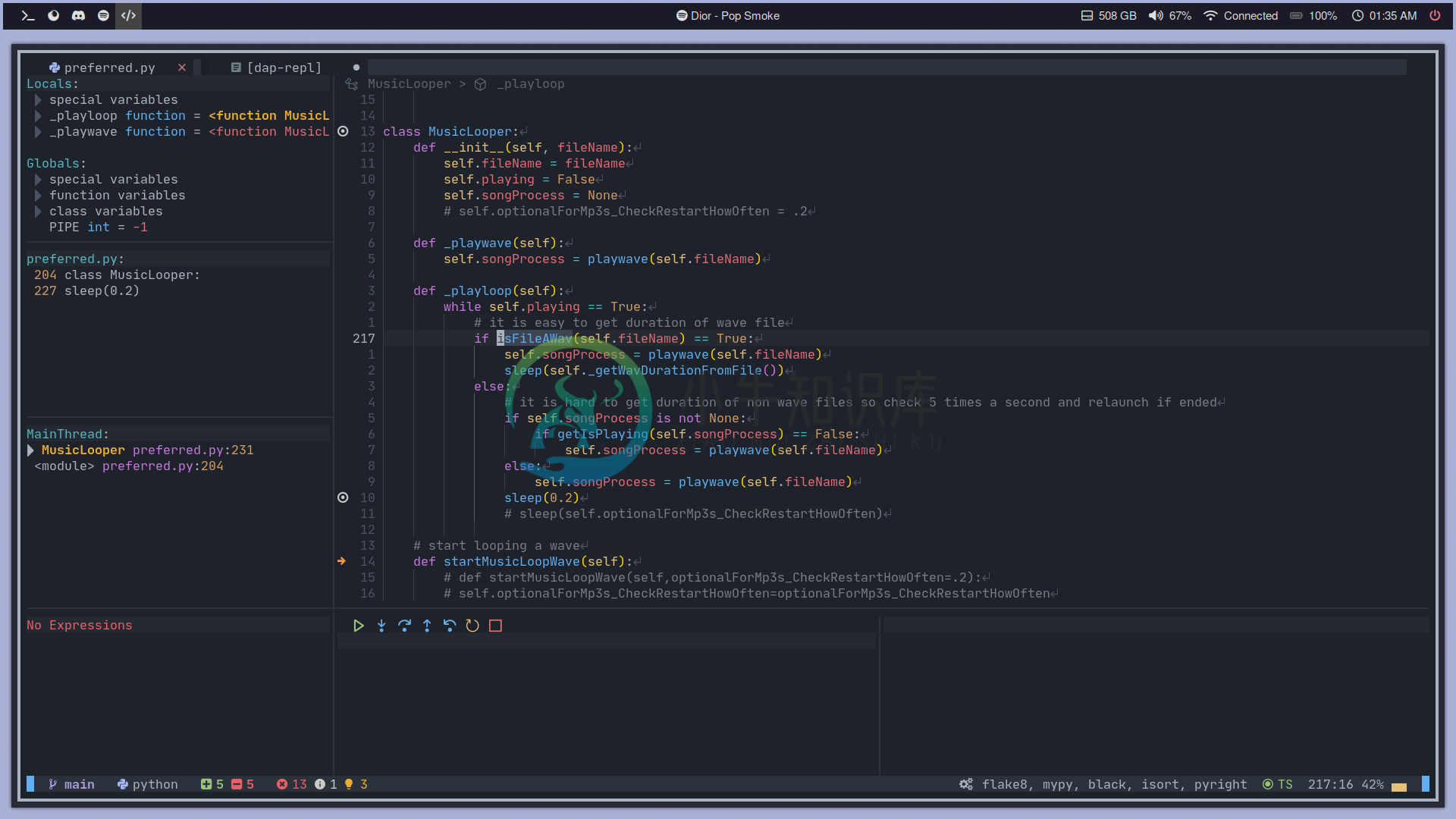
Task: Toggle the _playwave function variable entry
Action: click(39, 131)
